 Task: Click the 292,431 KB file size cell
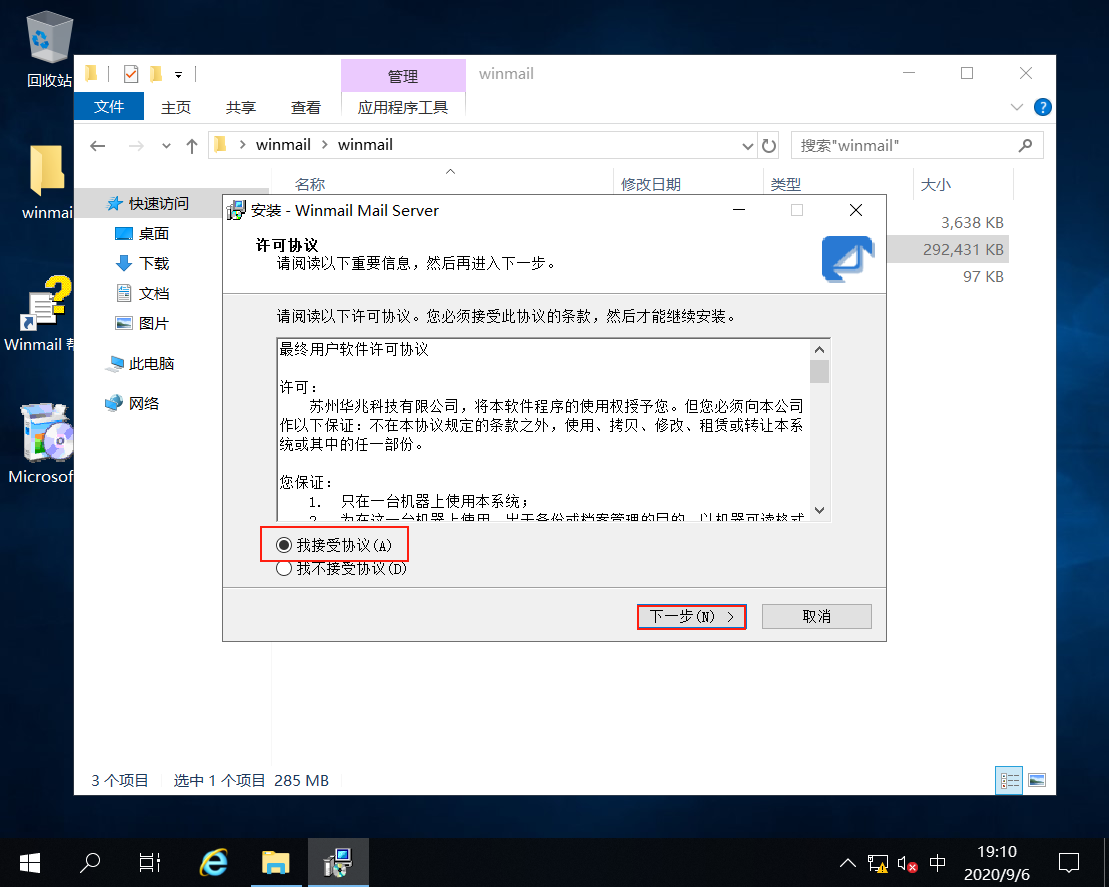click(963, 250)
